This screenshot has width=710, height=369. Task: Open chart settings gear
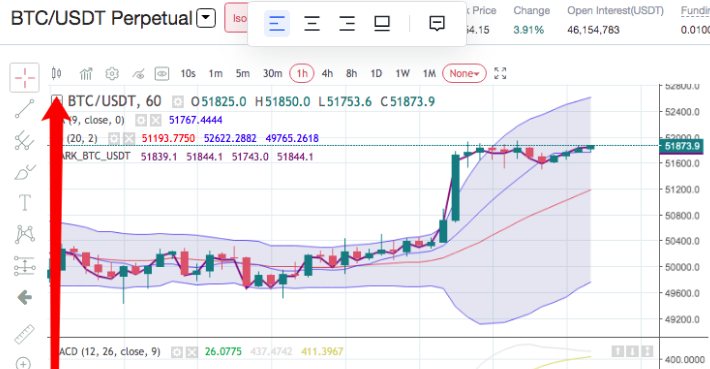coord(112,73)
